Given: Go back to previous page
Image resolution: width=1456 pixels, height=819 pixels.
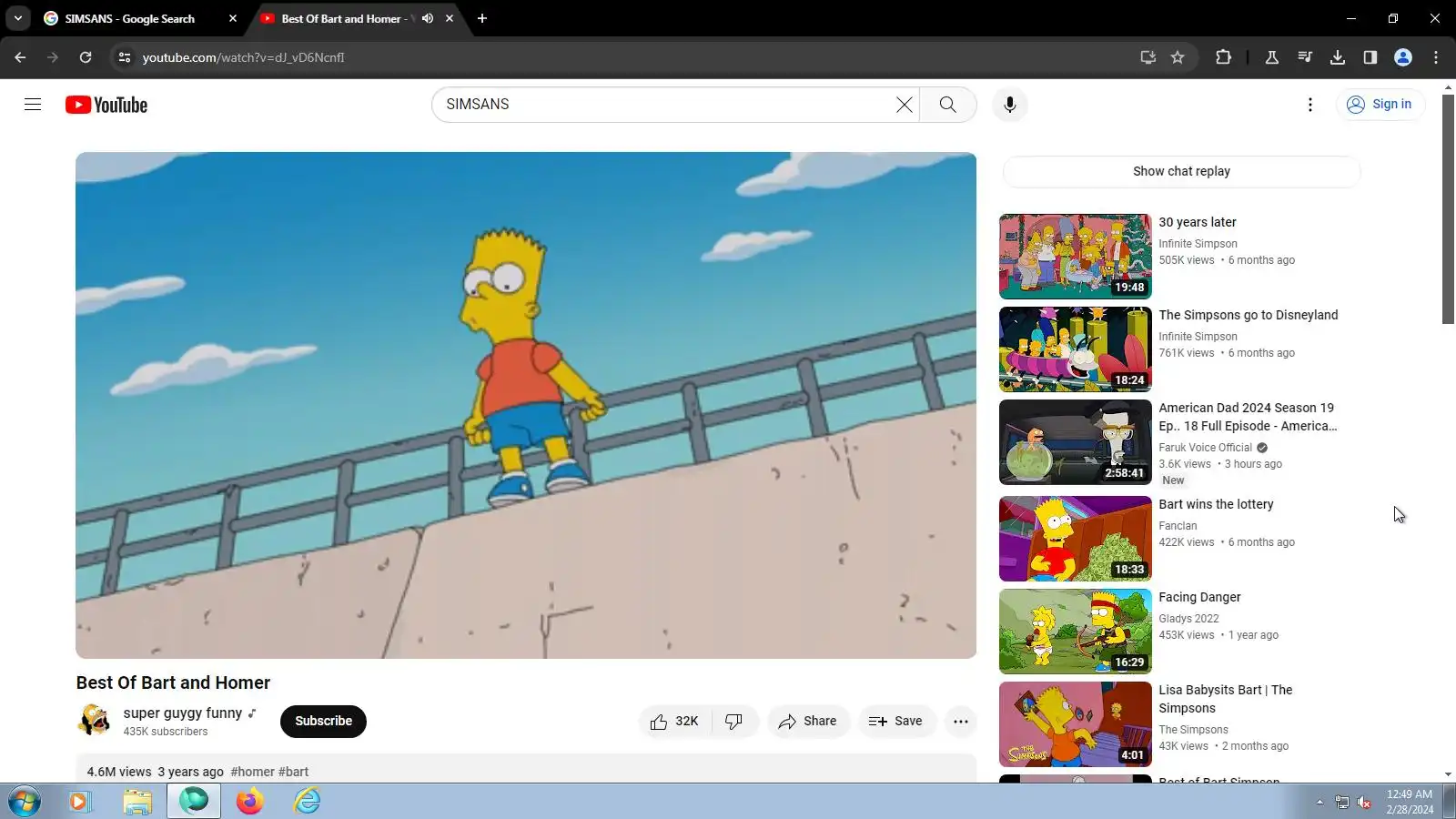Looking at the screenshot, I should coord(20,57).
